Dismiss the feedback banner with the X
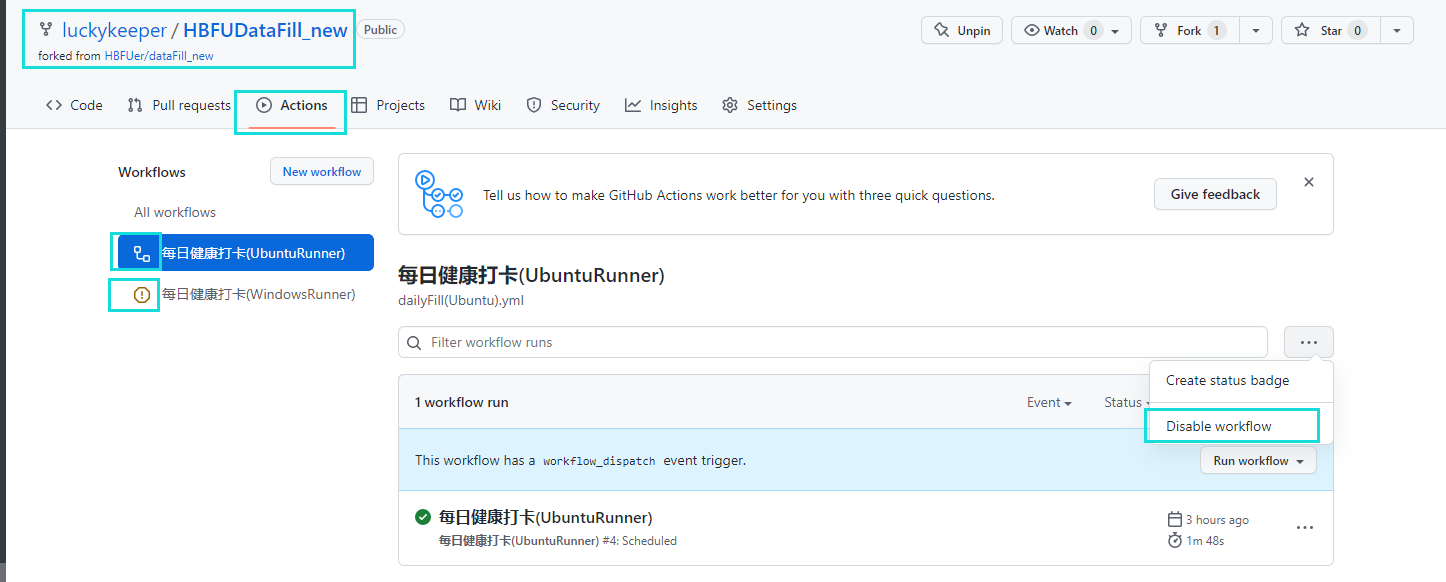 (x=1309, y=182)
